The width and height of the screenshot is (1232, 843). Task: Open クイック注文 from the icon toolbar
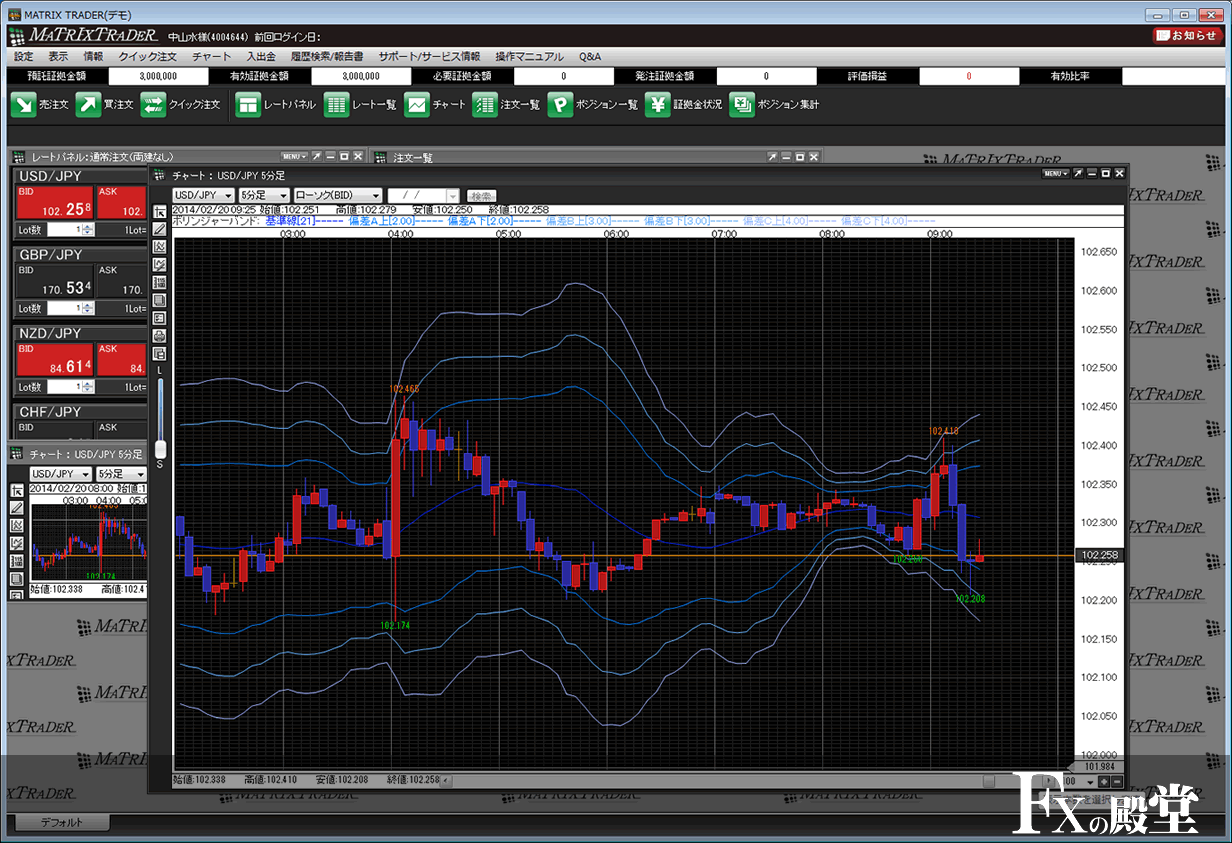tap(153, 104)
